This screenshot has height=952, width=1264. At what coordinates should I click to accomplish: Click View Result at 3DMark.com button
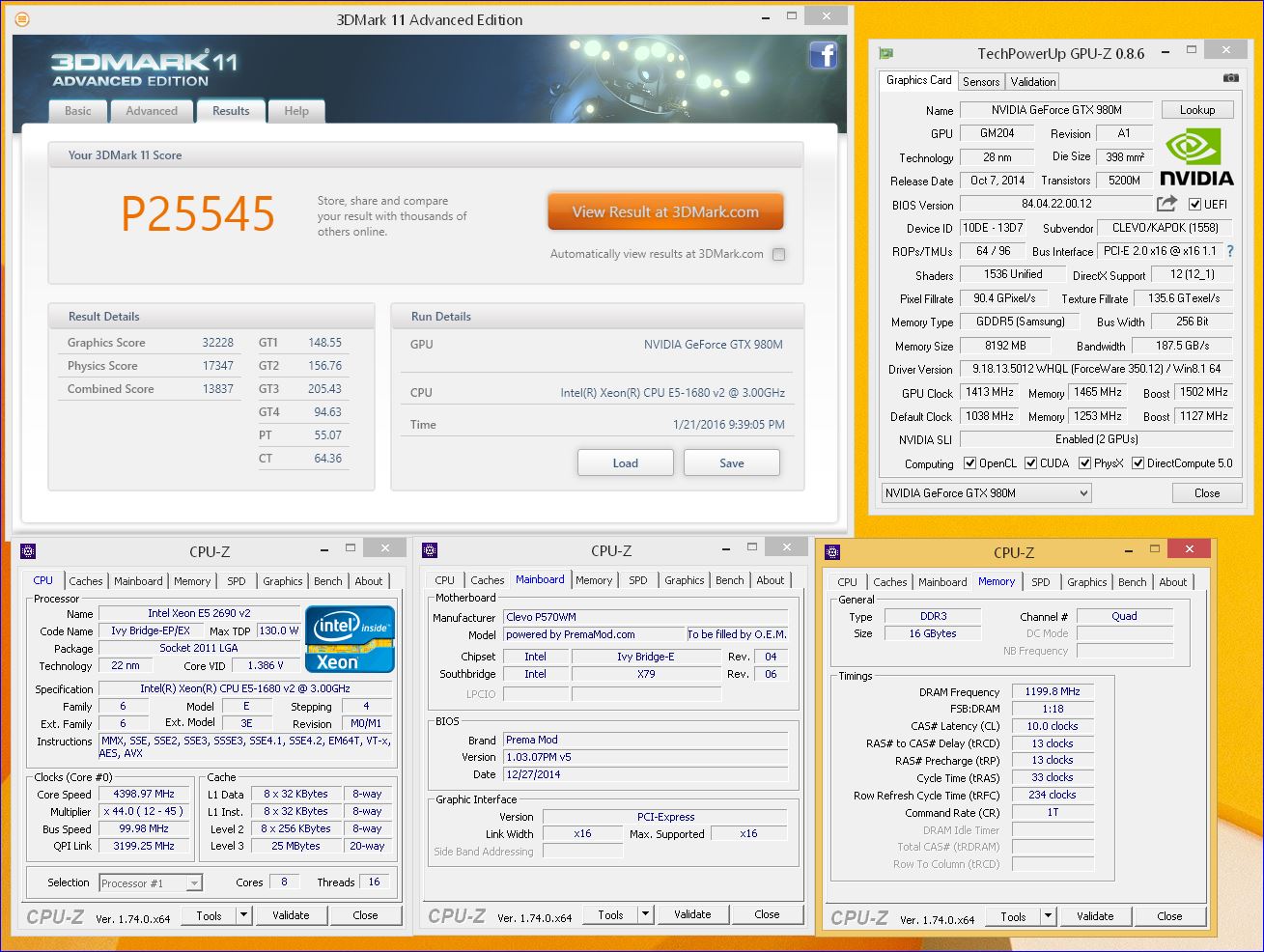[x=665, y=212]
